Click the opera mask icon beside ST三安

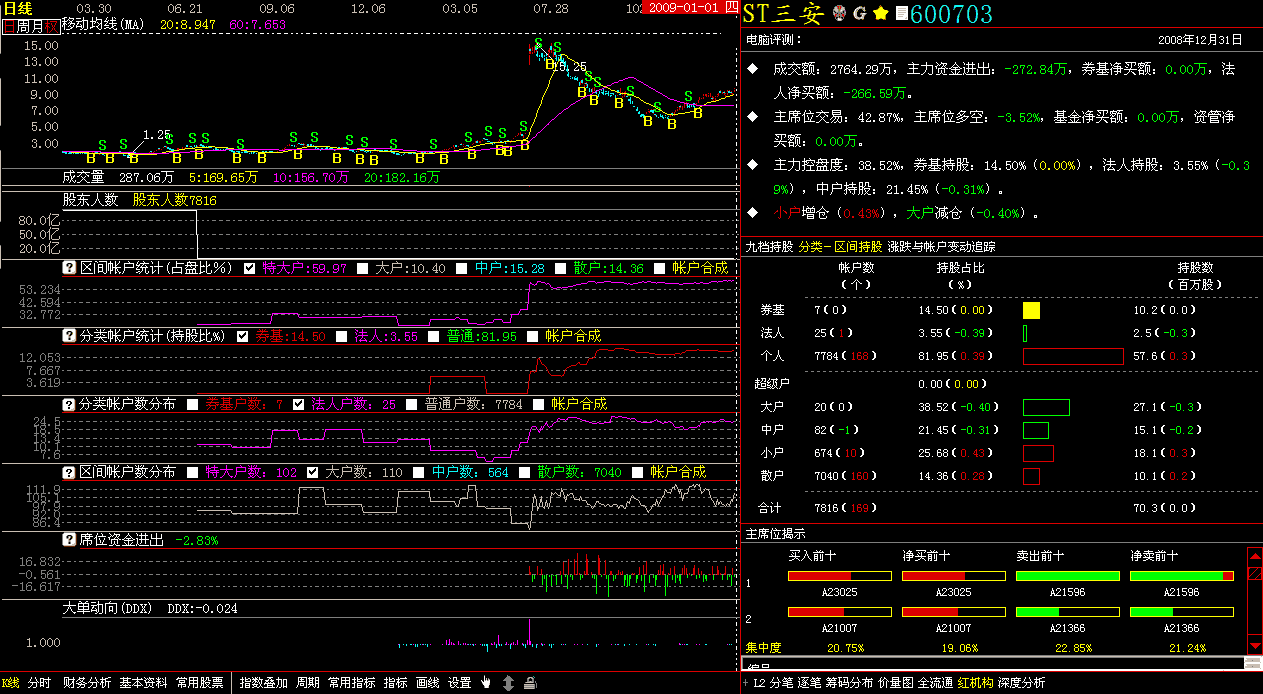(x=839, y=13)
